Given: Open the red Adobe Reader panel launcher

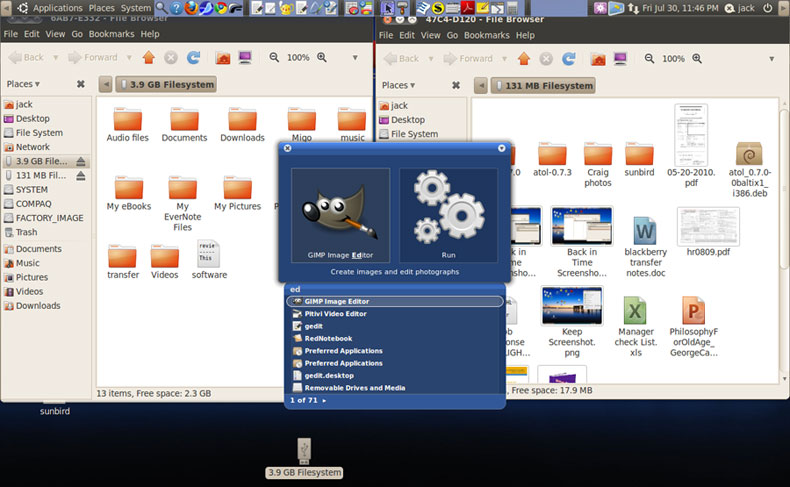Looking at the screenshot, I should 468,8.
